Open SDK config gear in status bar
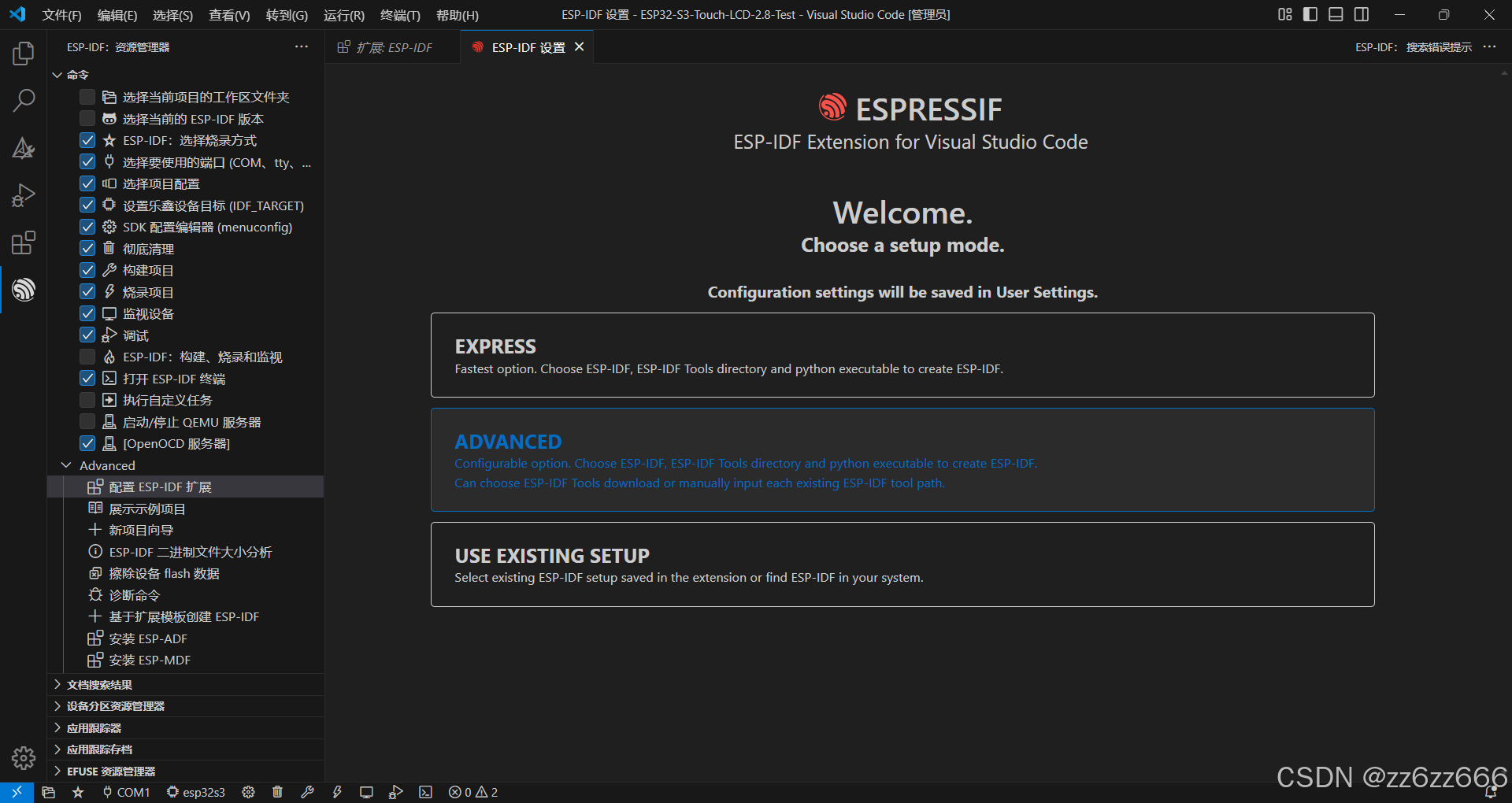Image resolution: width=1512 pixels, height=803 pixels. [x=248, y=792]
